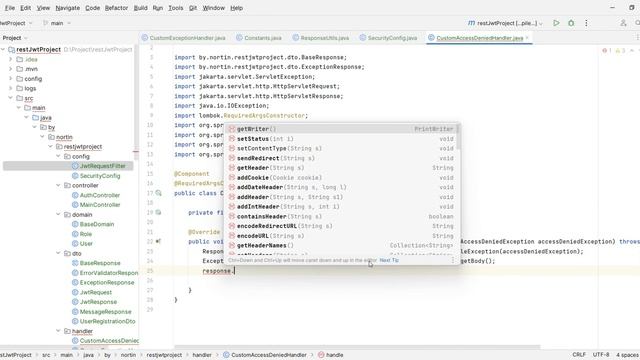The height and width of the screenshot is (360, 640).
Task: Choose setContentType(String s) completion suggestion
Action: point(341,149)
